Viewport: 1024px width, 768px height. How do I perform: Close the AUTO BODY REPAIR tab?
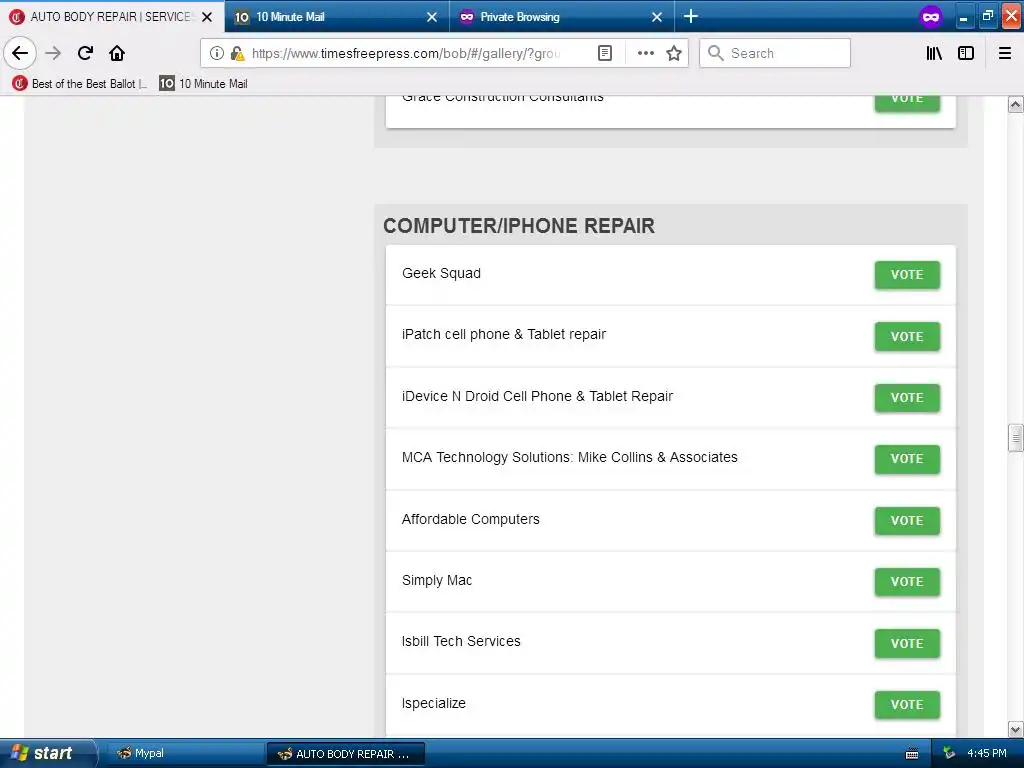(207, 17)
